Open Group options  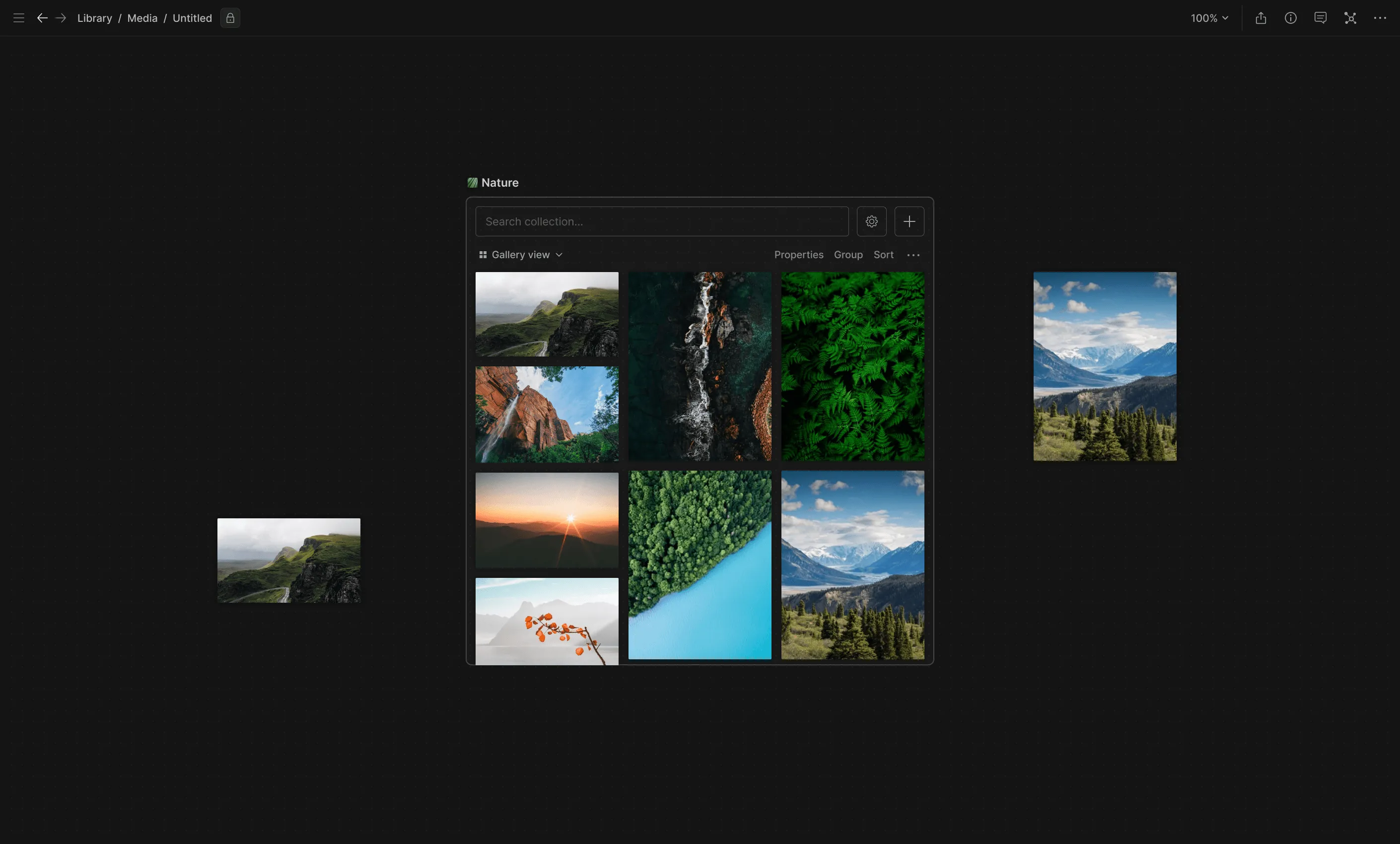[848, 255]
